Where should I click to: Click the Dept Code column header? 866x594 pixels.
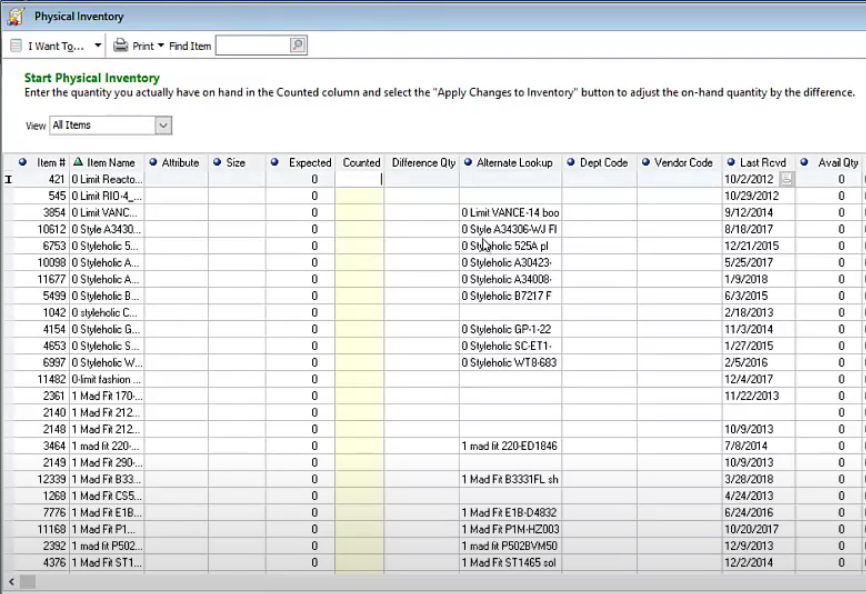click(604, 163)
